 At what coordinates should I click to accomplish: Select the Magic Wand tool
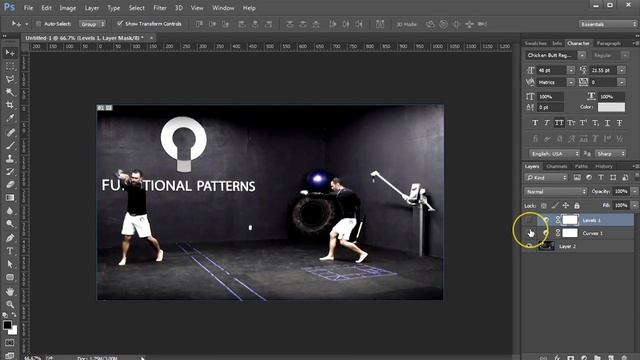[x=10, y=92]
